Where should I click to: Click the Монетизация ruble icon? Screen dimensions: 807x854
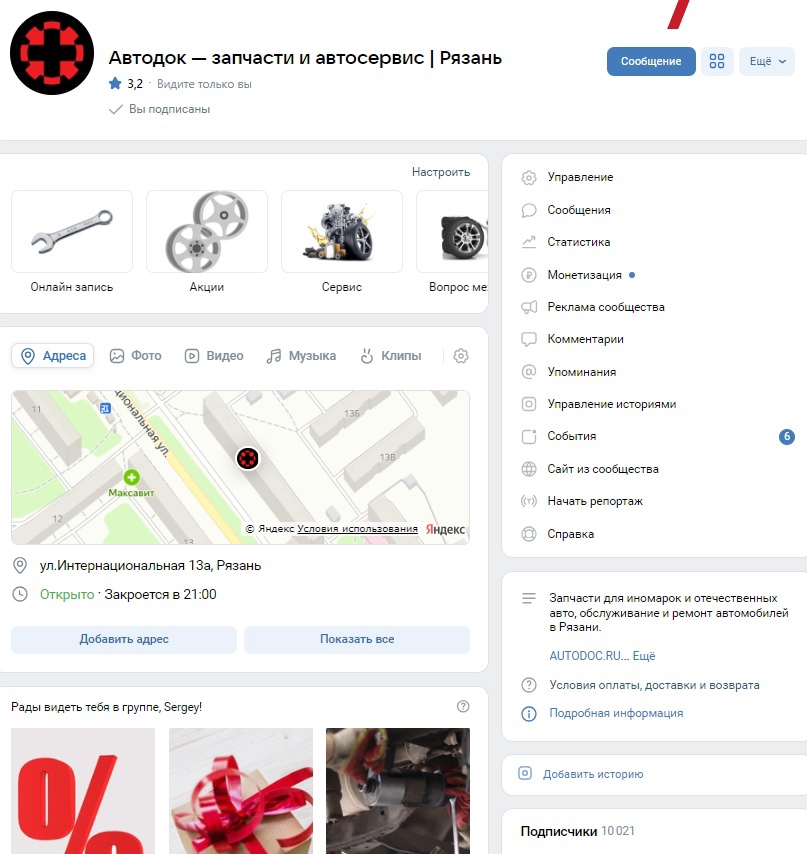(529, 275)
